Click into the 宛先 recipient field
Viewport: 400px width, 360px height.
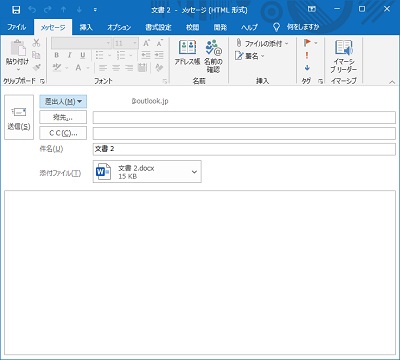coord(244,118)
